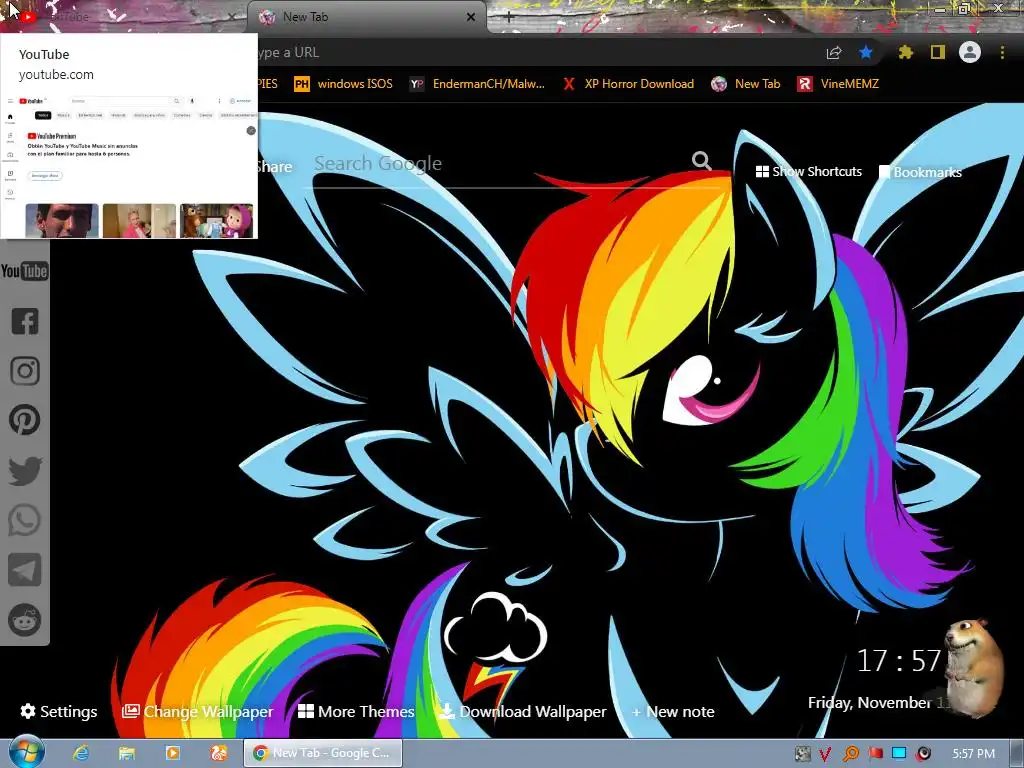Viewport: 1024px width, 768px height.
Task: Open Twitter from the left sidebar
Action: (x=25, y=471)
